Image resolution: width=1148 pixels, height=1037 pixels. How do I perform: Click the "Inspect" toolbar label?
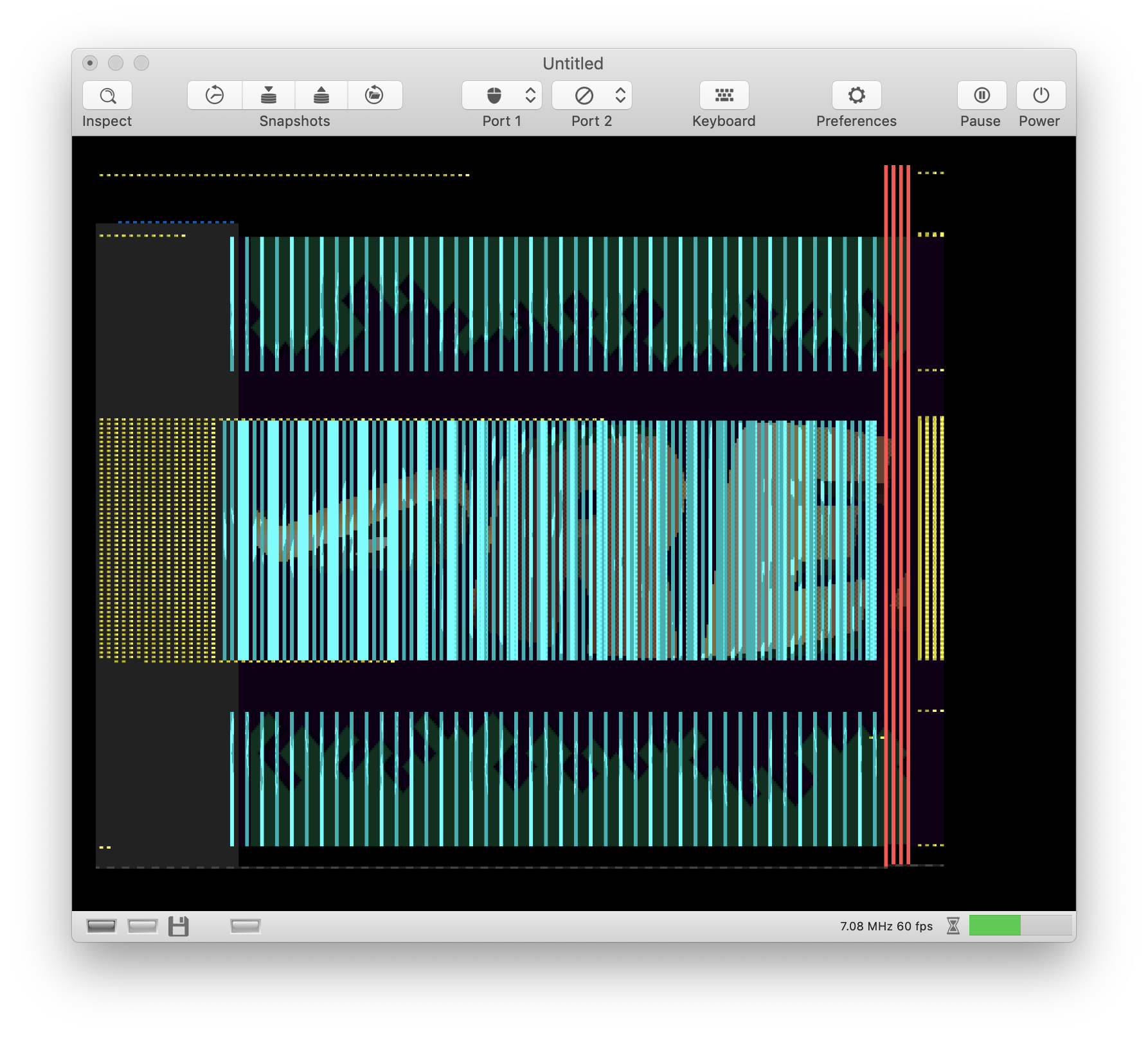[107, 121]
